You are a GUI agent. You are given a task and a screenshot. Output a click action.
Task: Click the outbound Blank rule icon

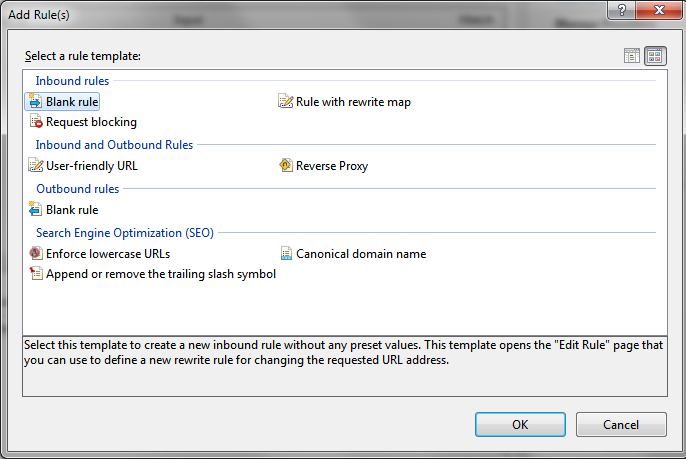click(35, 209)
